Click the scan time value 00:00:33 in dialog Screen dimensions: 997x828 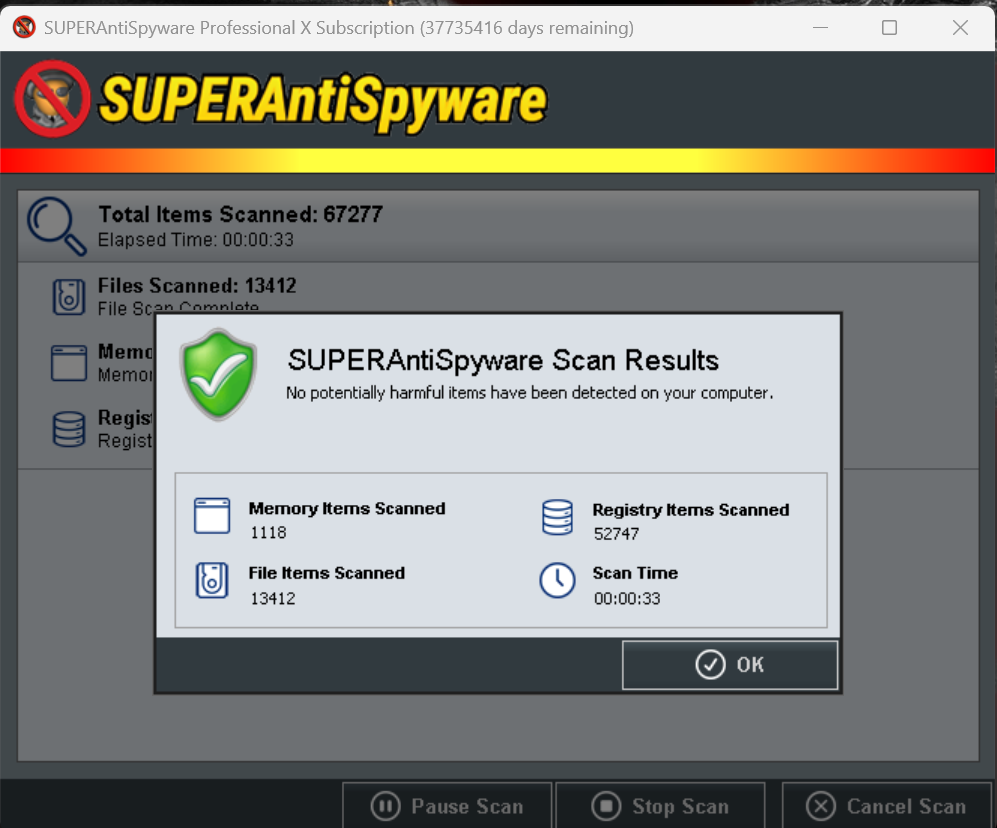[x=627, y=598]
